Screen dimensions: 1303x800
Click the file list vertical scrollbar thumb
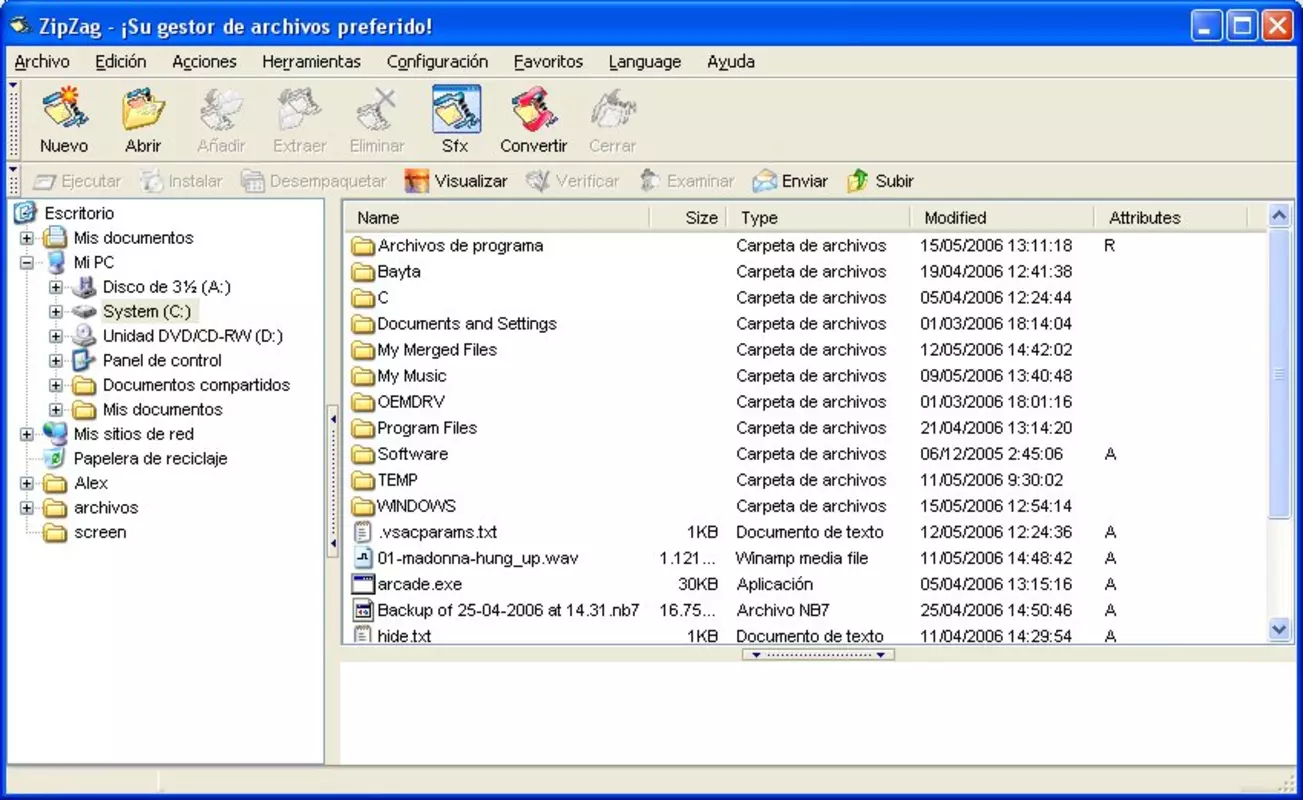(1279, 373)
